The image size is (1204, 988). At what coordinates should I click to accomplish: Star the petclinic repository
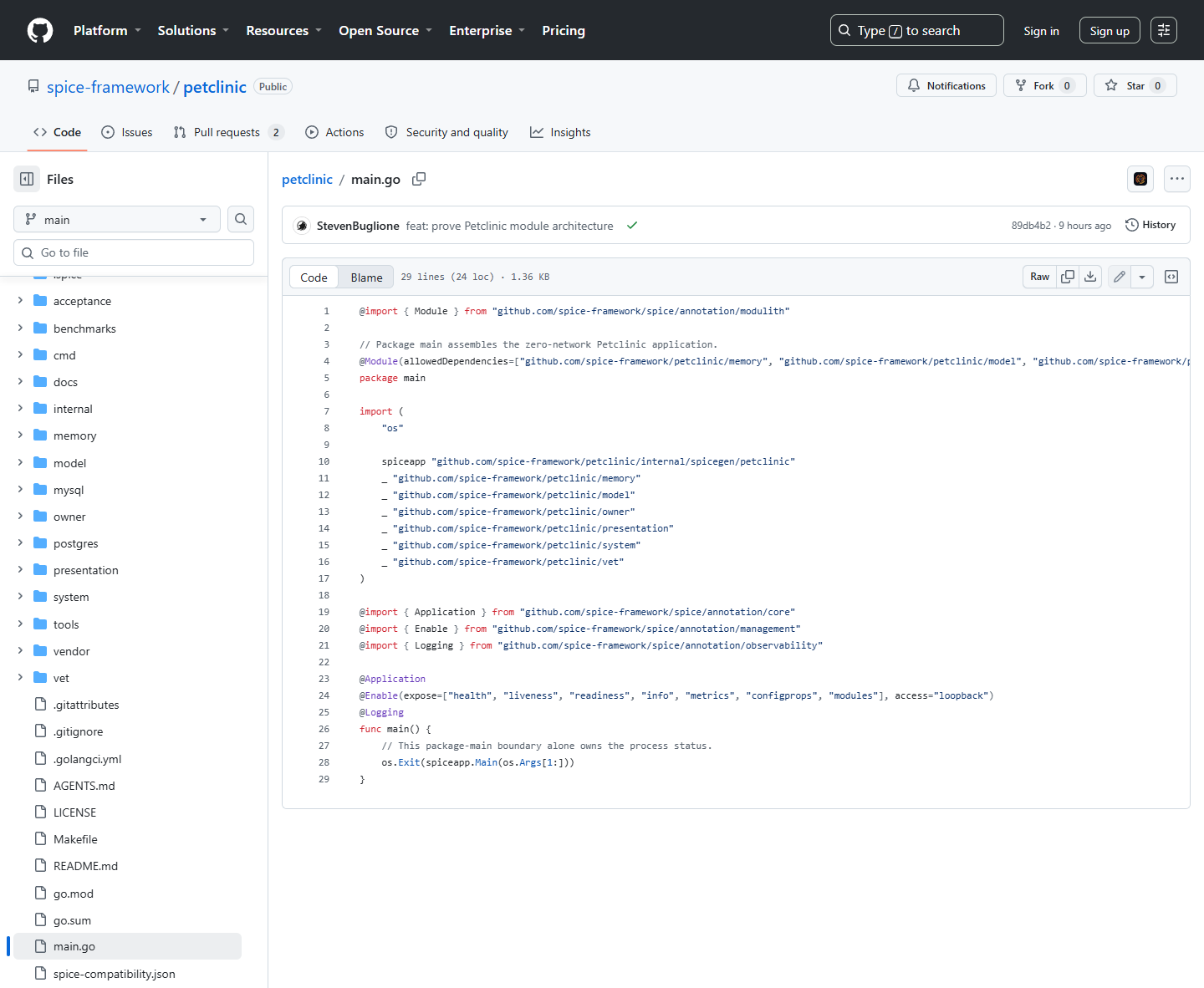point(1135,85)
